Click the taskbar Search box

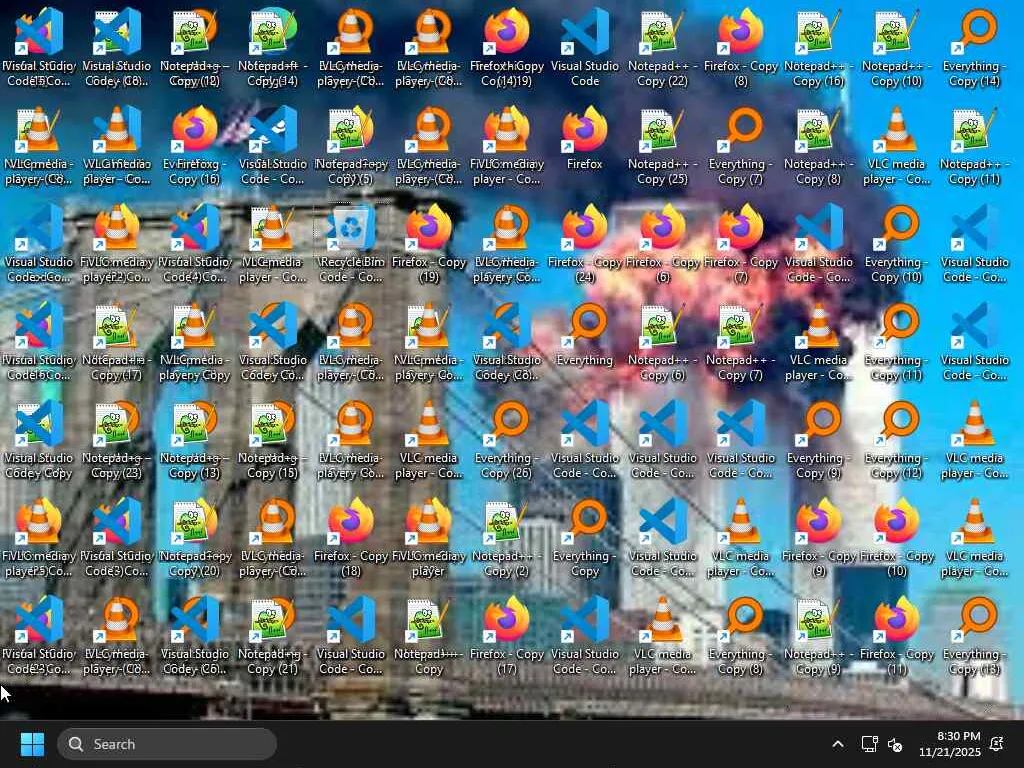point(167,744)
